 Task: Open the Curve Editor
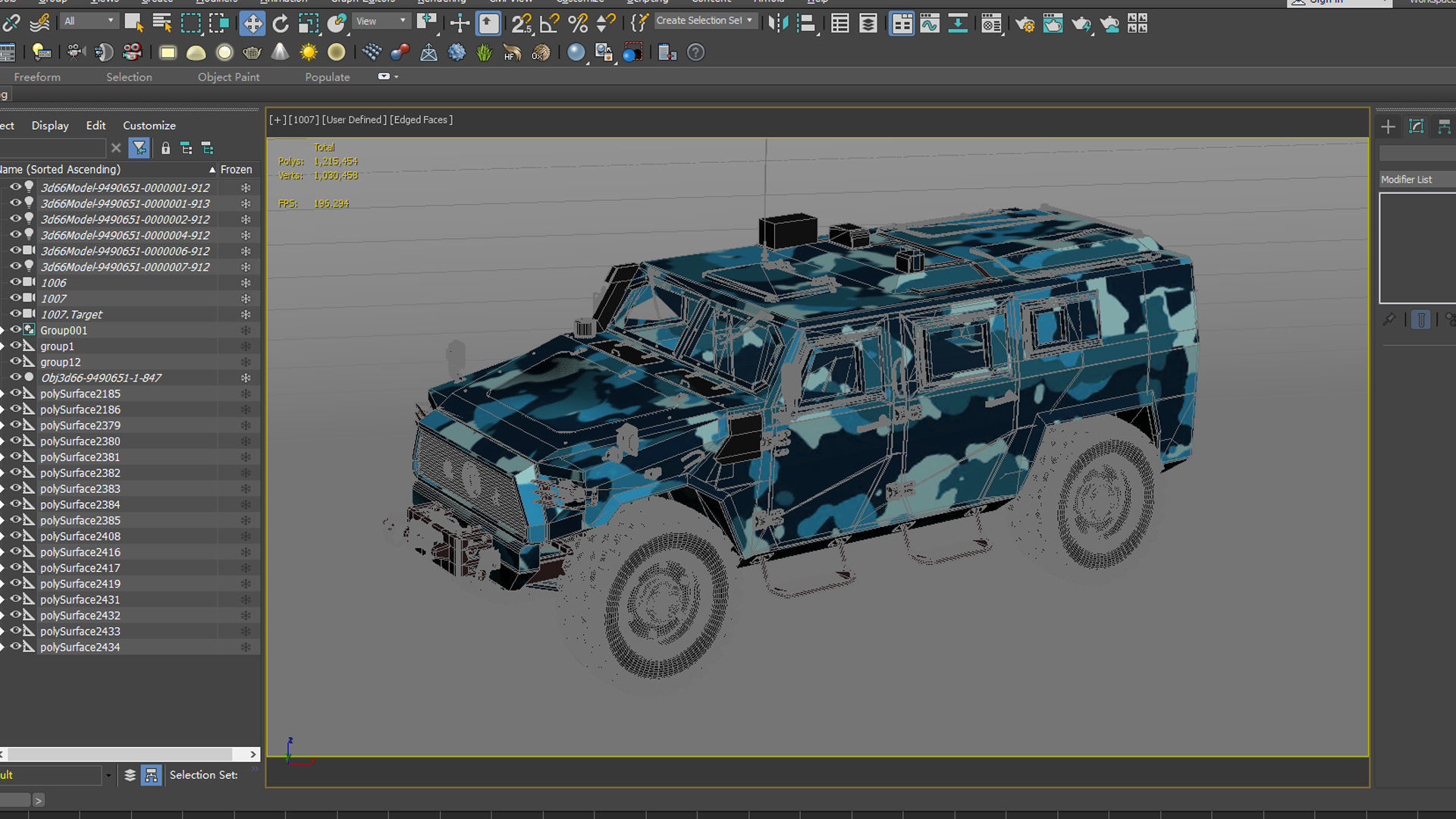tap(930, 24)
